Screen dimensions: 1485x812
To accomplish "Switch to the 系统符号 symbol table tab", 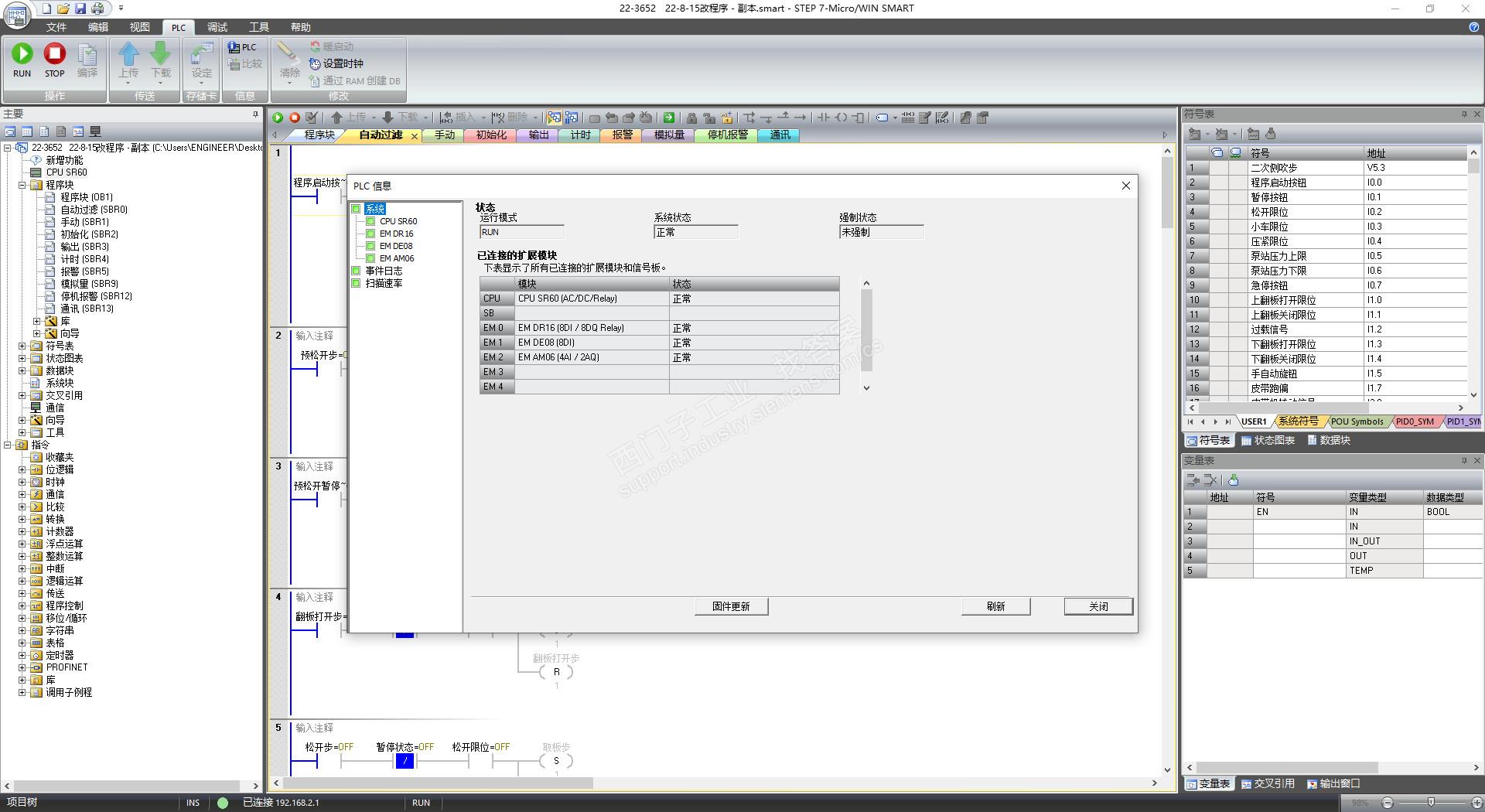I will pyautogui.click(x=1298, y=421).
